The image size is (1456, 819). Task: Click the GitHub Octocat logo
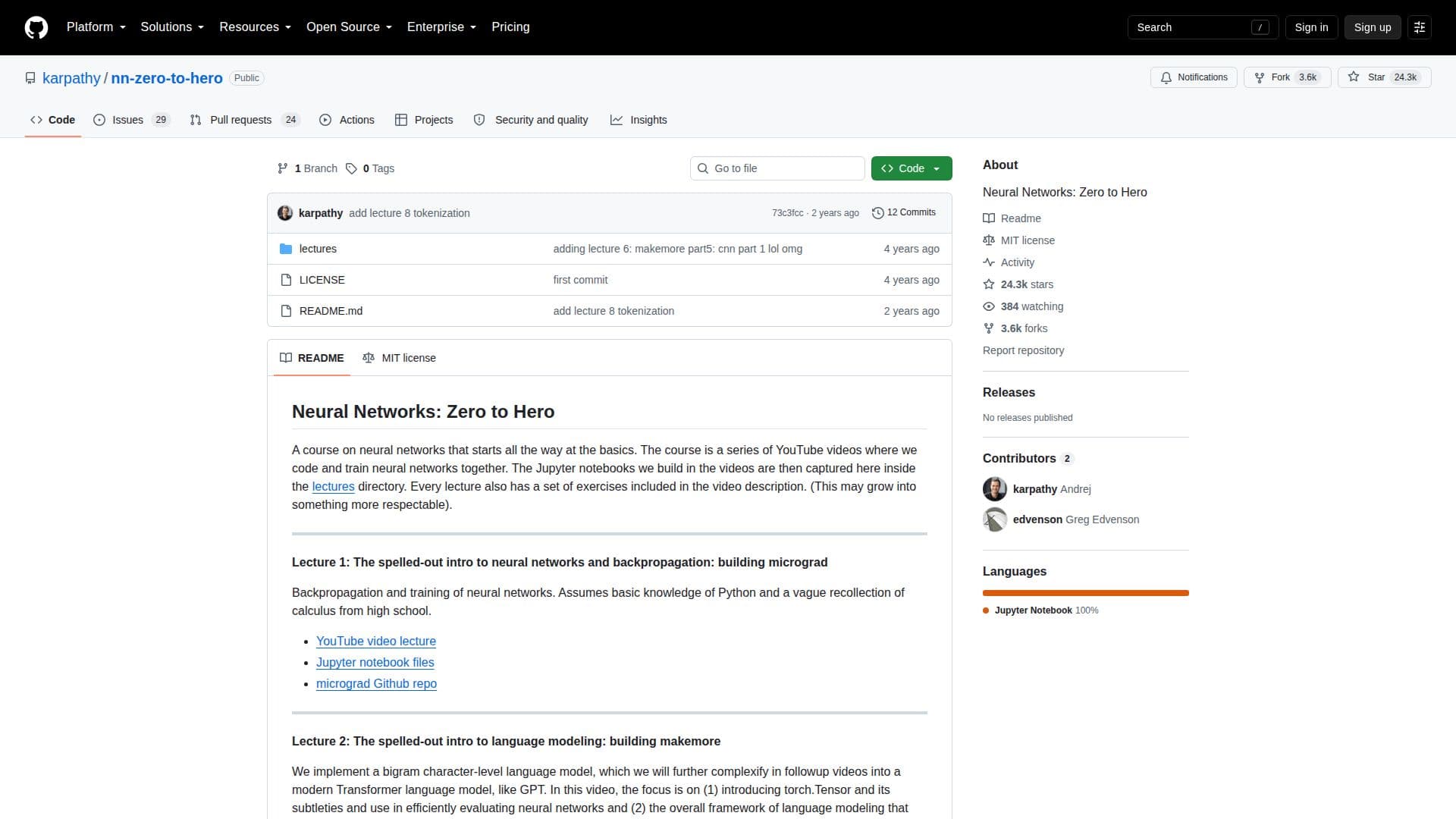coord(36,27)
